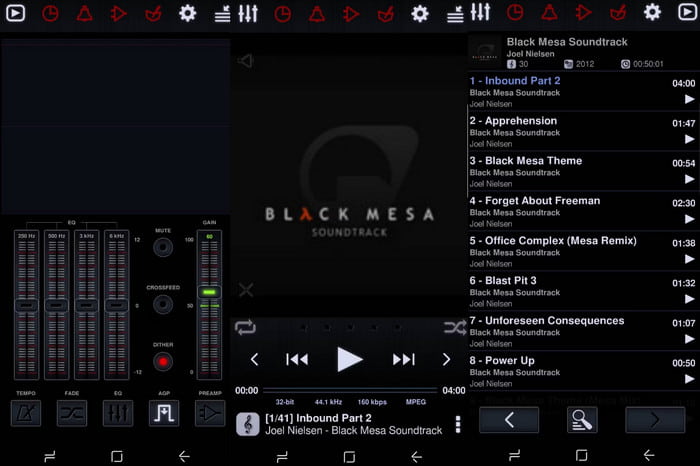Open mortar bowl icon on equalizer screen toolbar
This screenshot has height=466, width=700.
click(x=153, y=14)
